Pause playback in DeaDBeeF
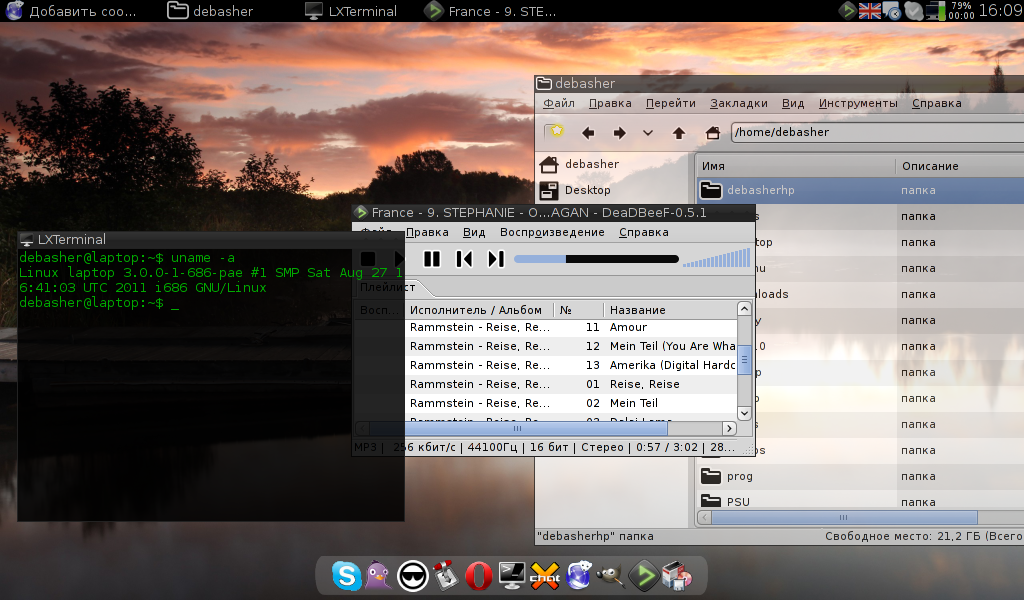This screenshot has height=600, width=1024. 432,259
